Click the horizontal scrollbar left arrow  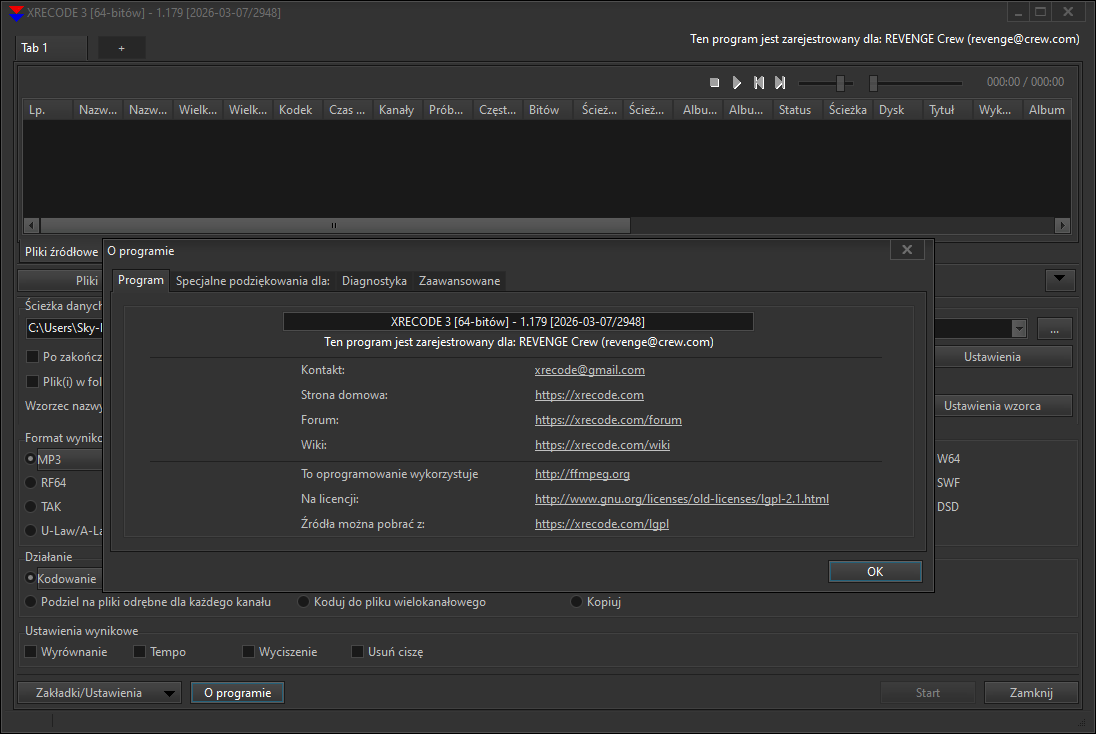31,225
